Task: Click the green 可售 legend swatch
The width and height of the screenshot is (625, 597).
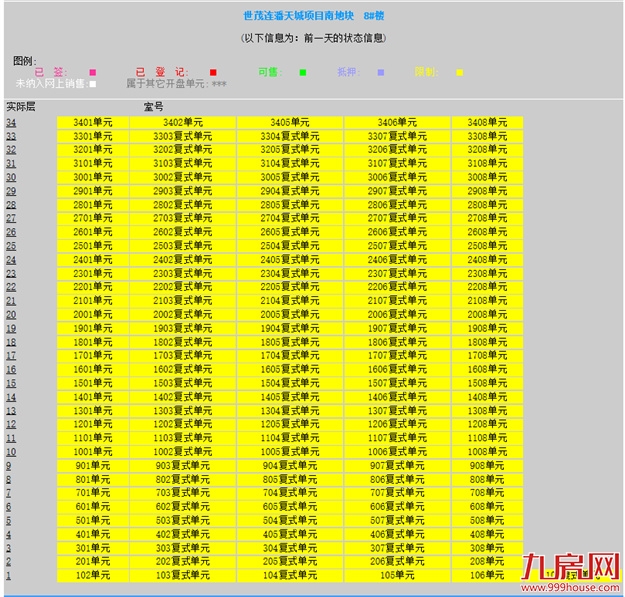Action: tap(303, 73)
